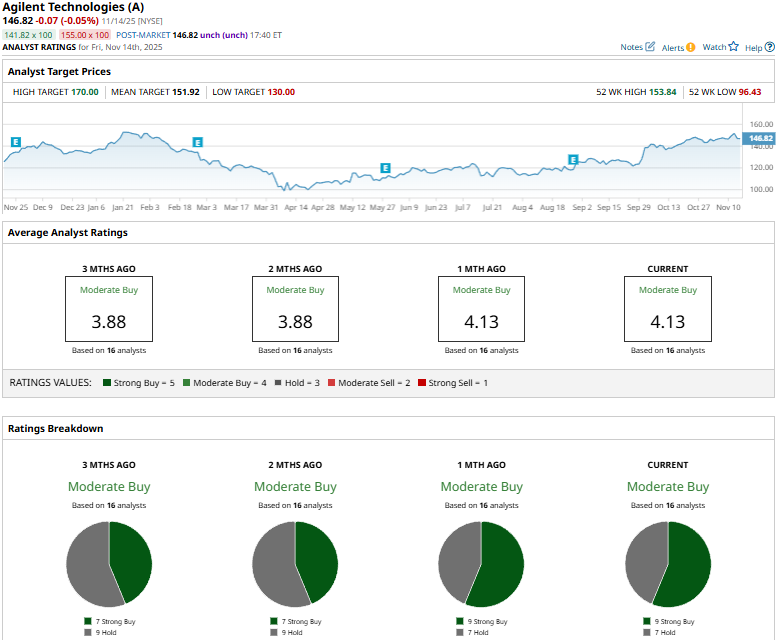Click the Watch link text
780x640 pixels.
point(714,47)
